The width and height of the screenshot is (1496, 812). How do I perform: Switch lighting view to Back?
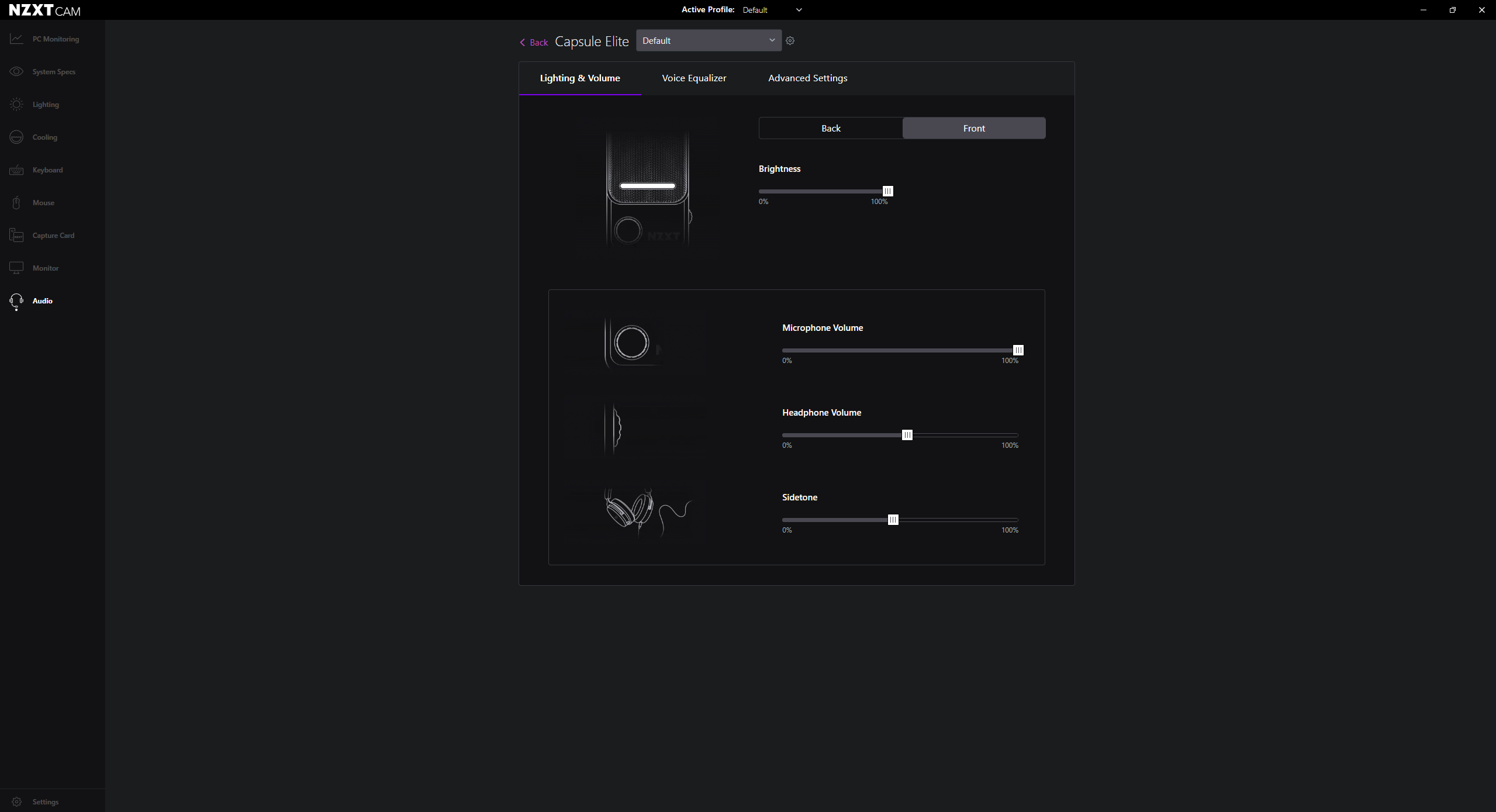pos(831,128)
